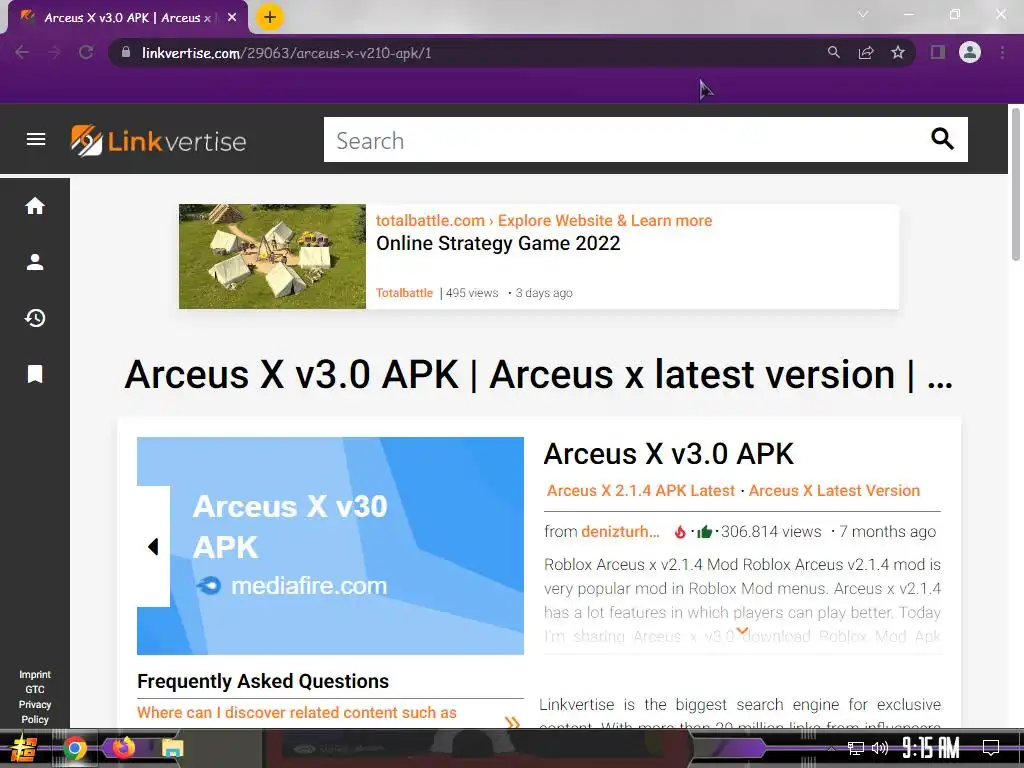The width and height of the screenshot is (1024, 768).
Task: Click the Arceus X v30 APK preview image
Action: (x=330, y=546)
